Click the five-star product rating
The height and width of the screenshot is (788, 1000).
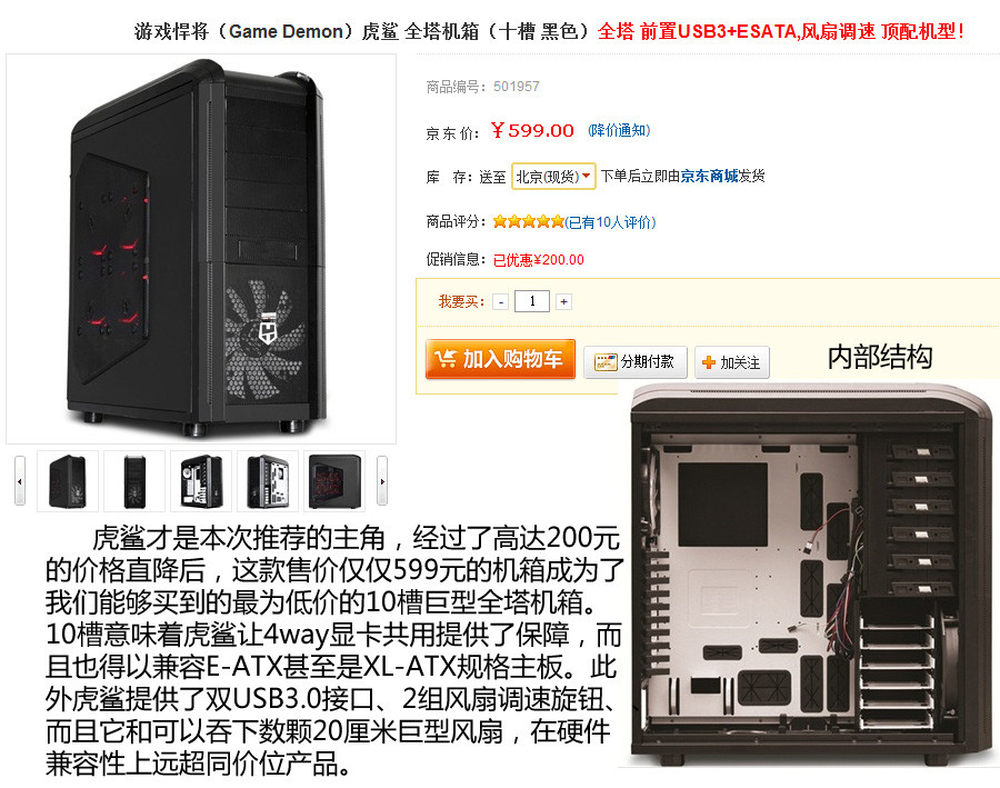click(x=528, y=222)
